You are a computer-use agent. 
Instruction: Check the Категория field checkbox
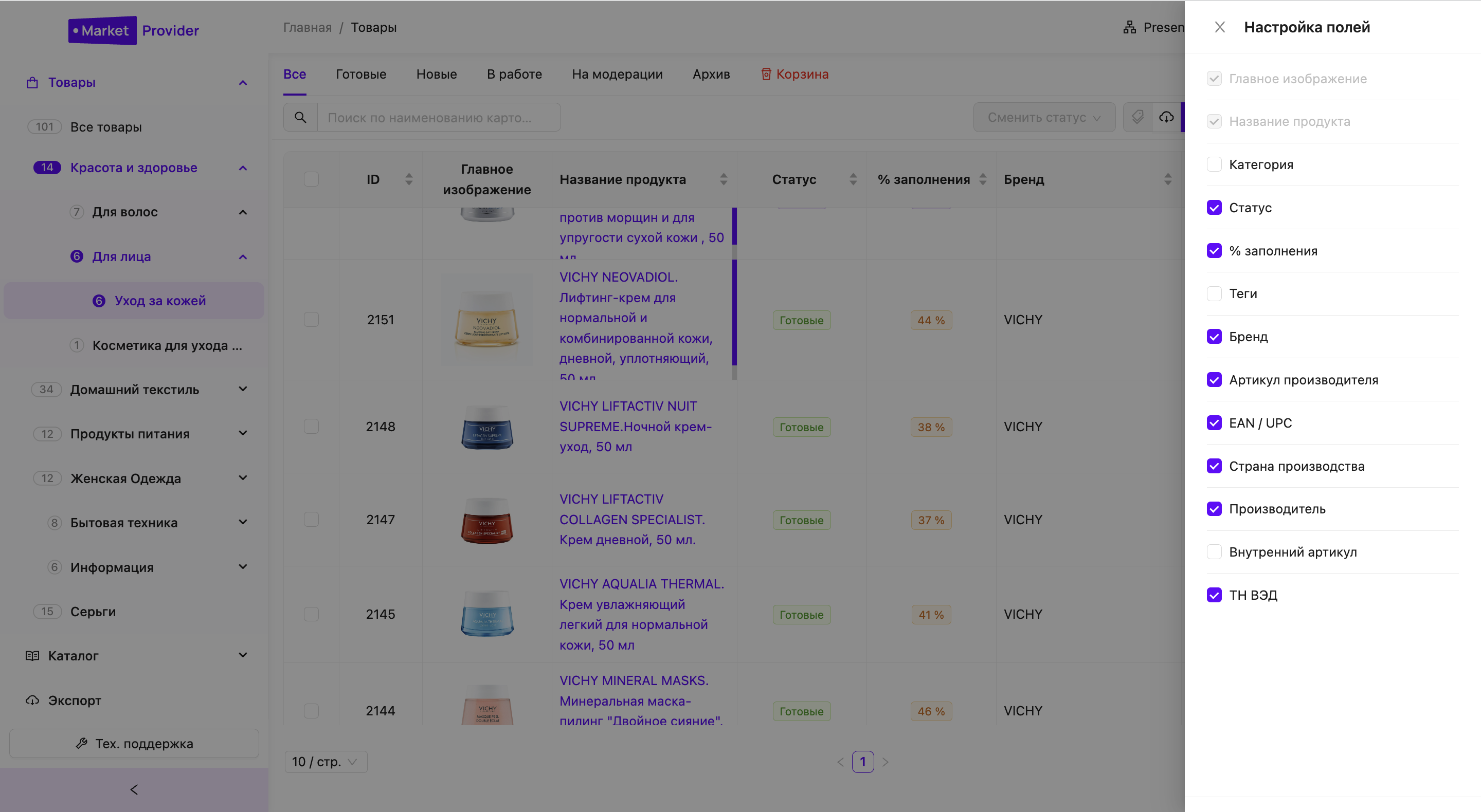[1214, 164]
